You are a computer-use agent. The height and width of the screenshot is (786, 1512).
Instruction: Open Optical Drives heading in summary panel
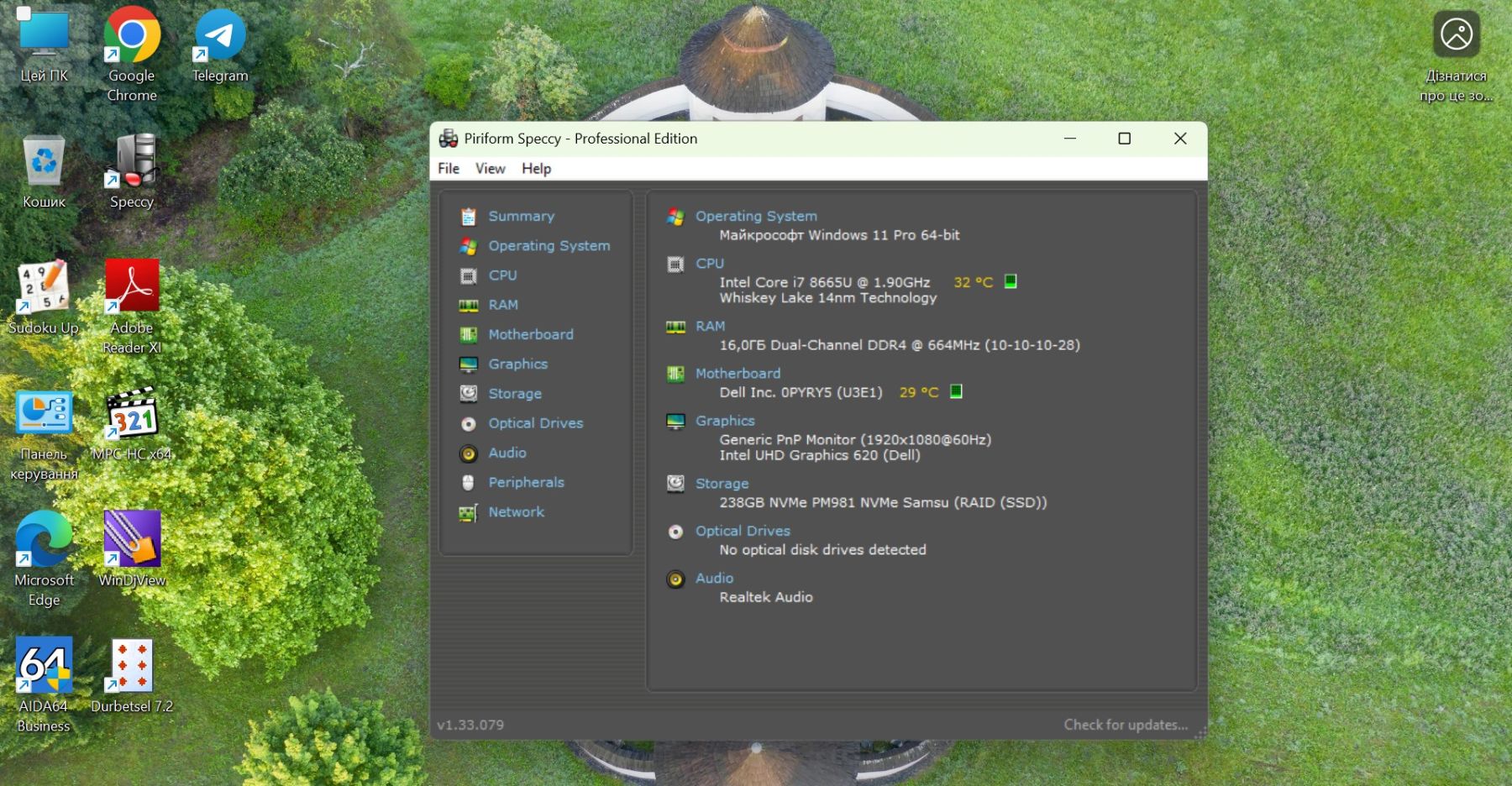pyautogui.click(x=743, y=532)
